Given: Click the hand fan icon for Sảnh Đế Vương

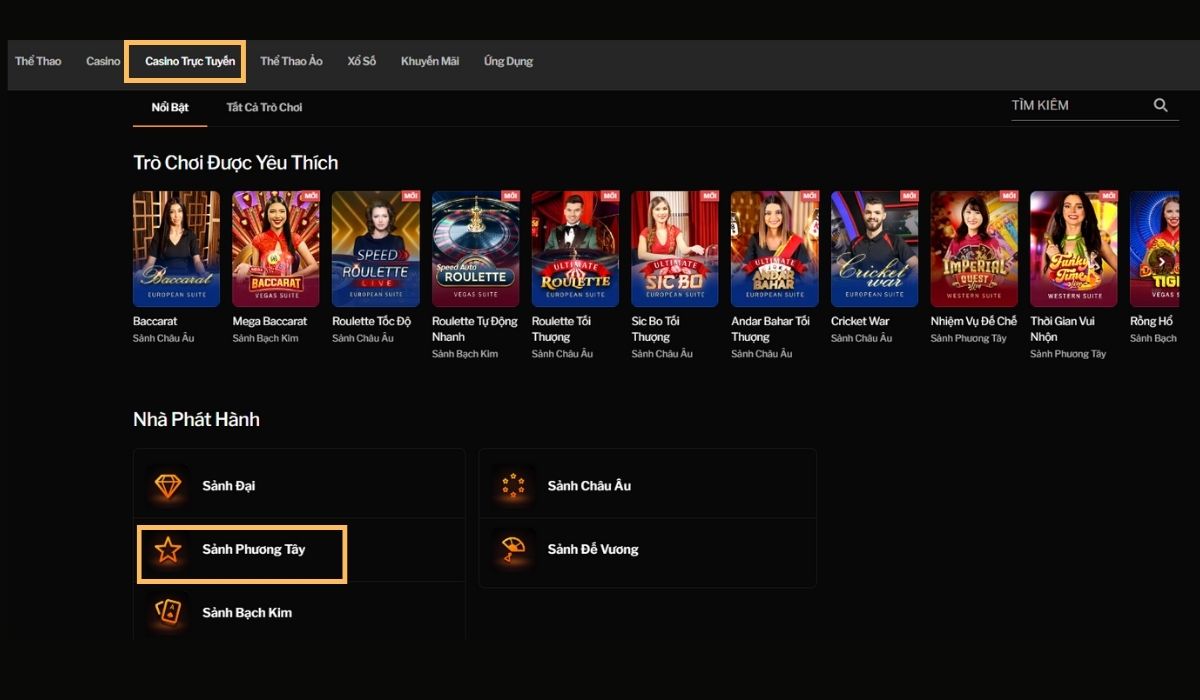Looking at the screenshot, I should point(513,549).
